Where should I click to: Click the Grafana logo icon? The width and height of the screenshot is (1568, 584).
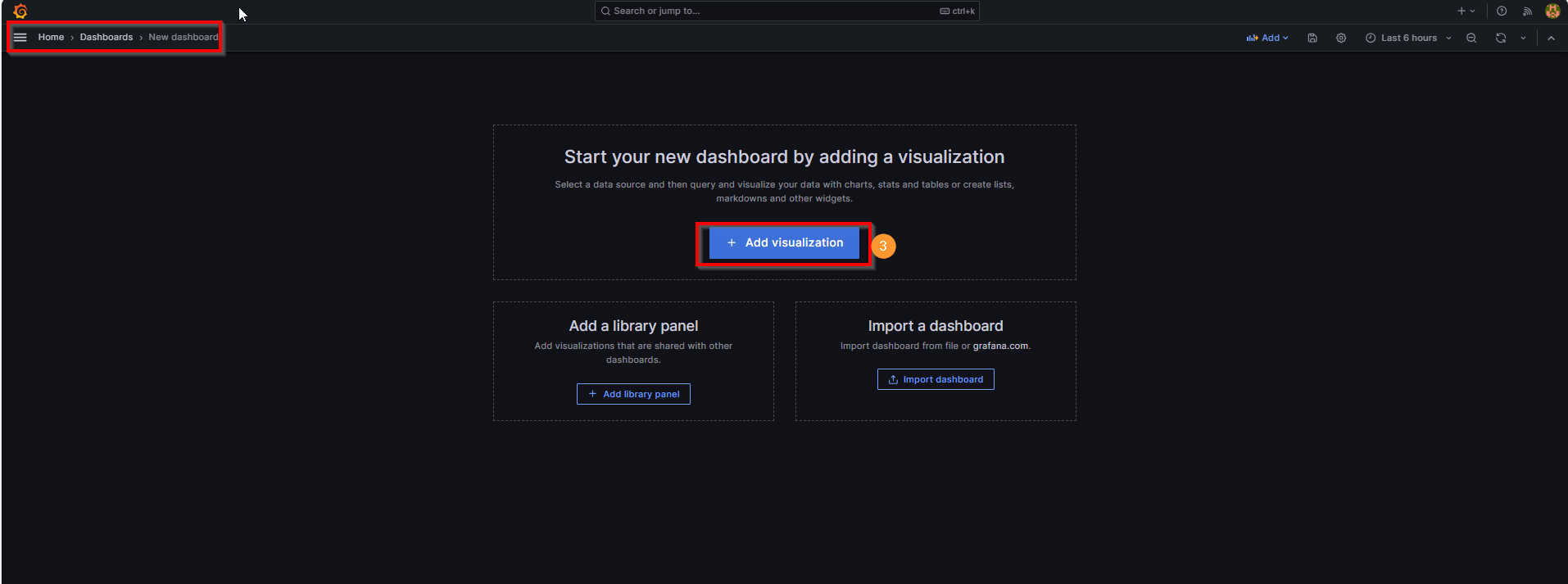[x=20, y=11]
